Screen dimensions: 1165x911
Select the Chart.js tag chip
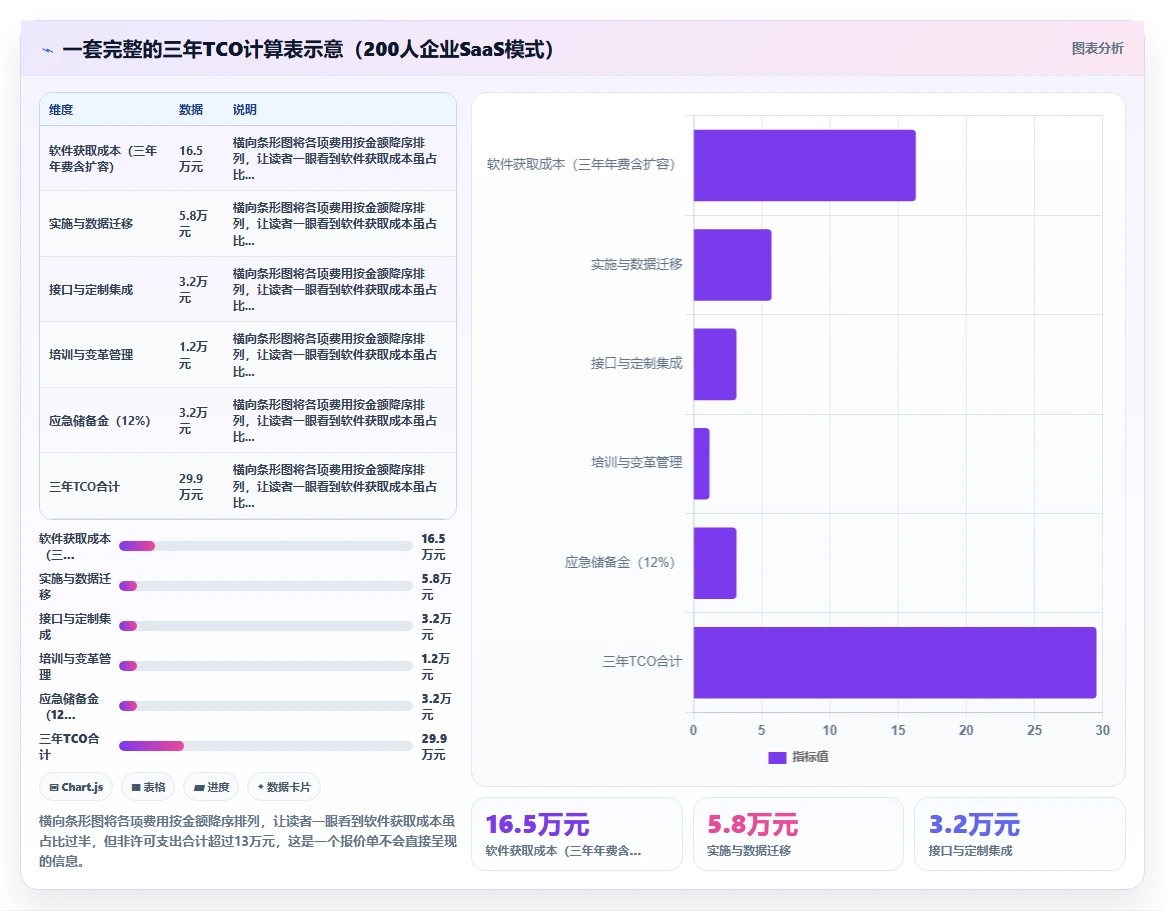point(76,787)
